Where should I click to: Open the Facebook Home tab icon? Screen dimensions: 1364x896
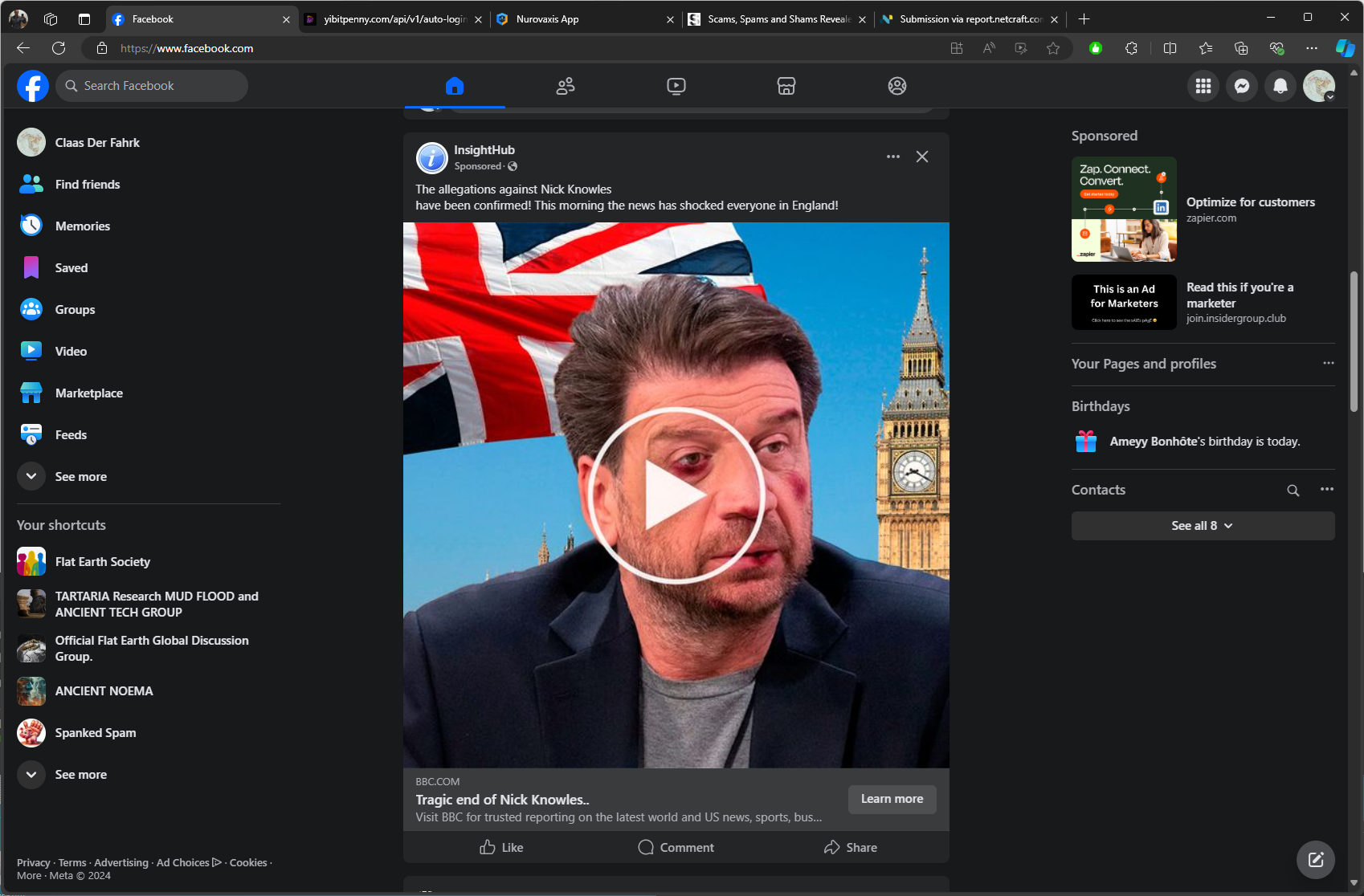pos(455,86)
